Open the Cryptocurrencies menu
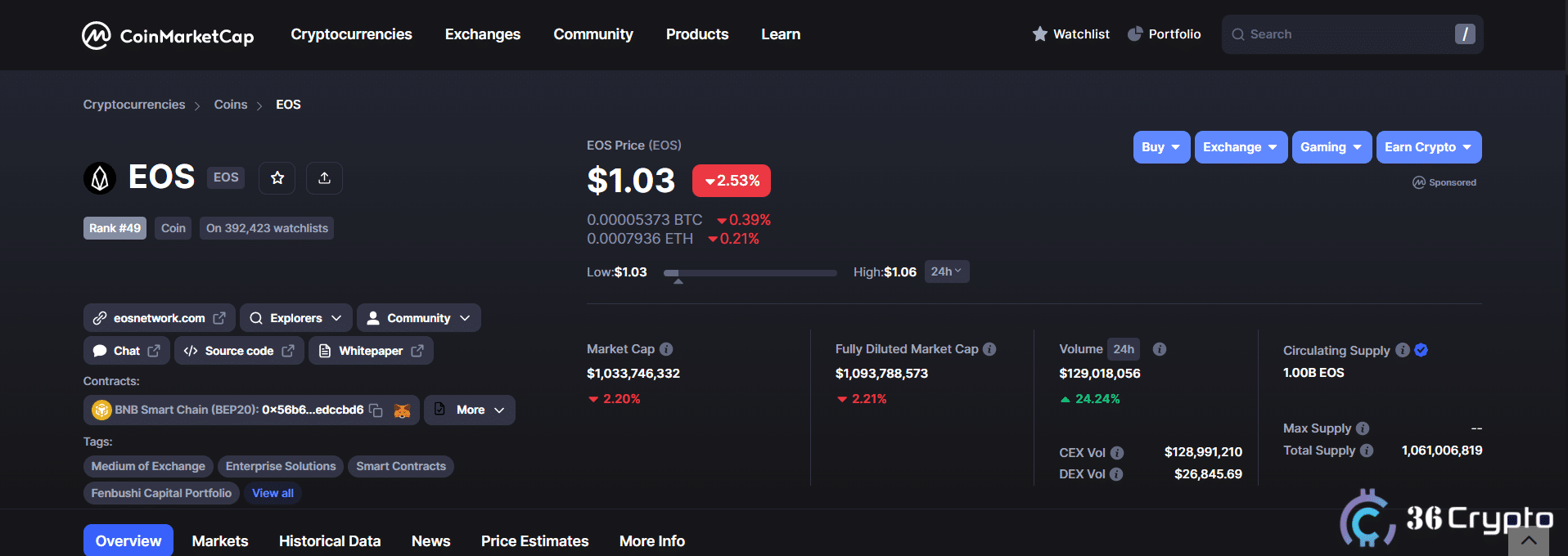The height and width of the screenshot is (556, 1568). pyautogui.click(x=351, y=34)
